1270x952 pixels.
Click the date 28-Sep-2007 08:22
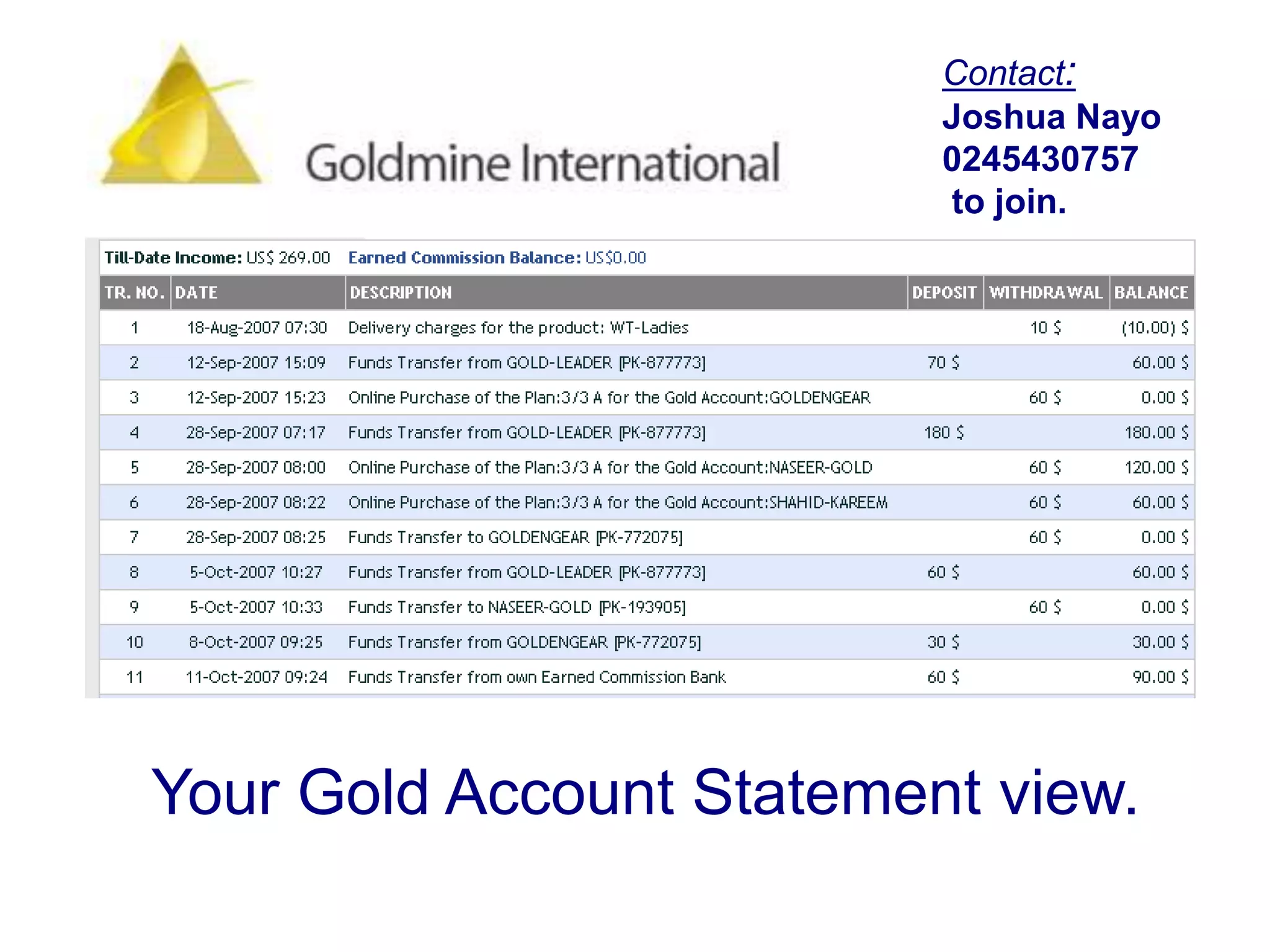point(255,502)
